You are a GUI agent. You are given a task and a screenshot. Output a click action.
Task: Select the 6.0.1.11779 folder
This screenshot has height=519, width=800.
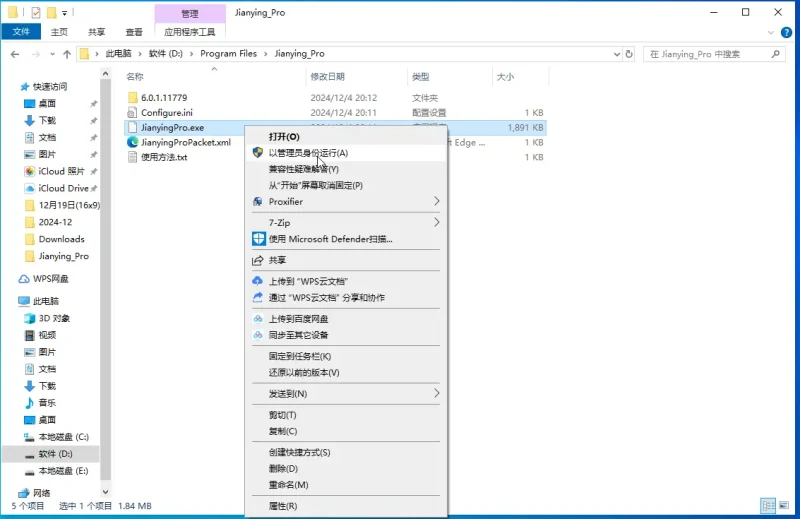(x=164, y=97)
